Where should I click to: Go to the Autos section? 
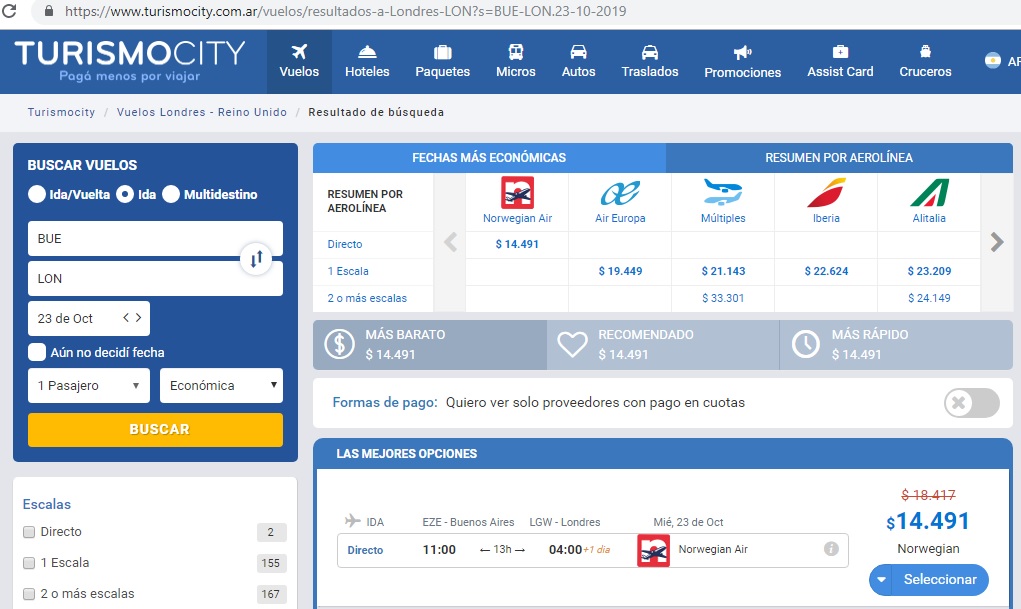tap(578, 61)
